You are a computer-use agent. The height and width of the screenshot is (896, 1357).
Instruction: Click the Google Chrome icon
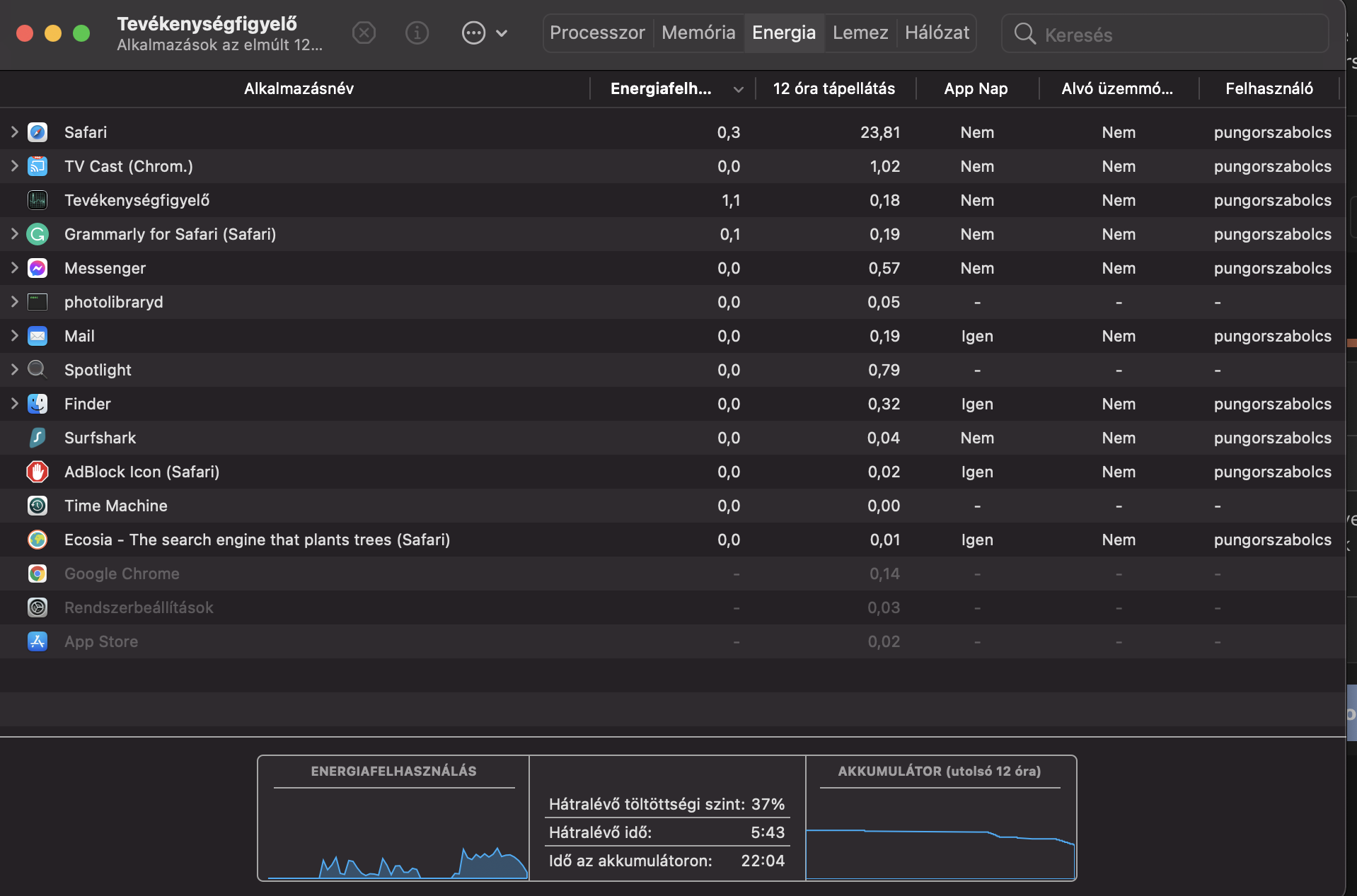click(x=37, y=574)
